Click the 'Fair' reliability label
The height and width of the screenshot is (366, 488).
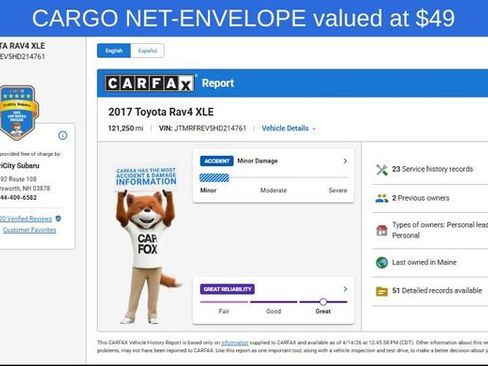[x=224, y=311]
